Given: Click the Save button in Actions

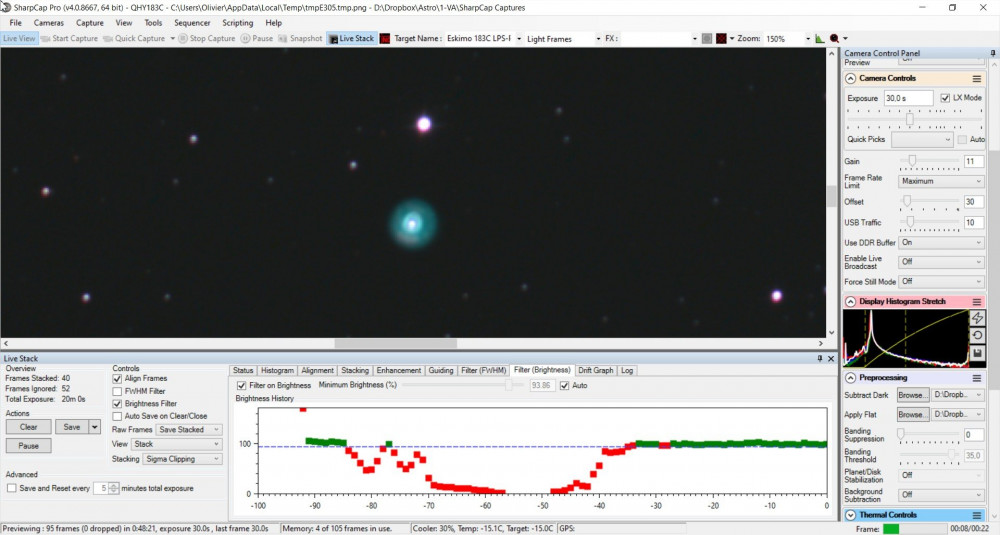Looking at the screenshot, I should 72,427.
